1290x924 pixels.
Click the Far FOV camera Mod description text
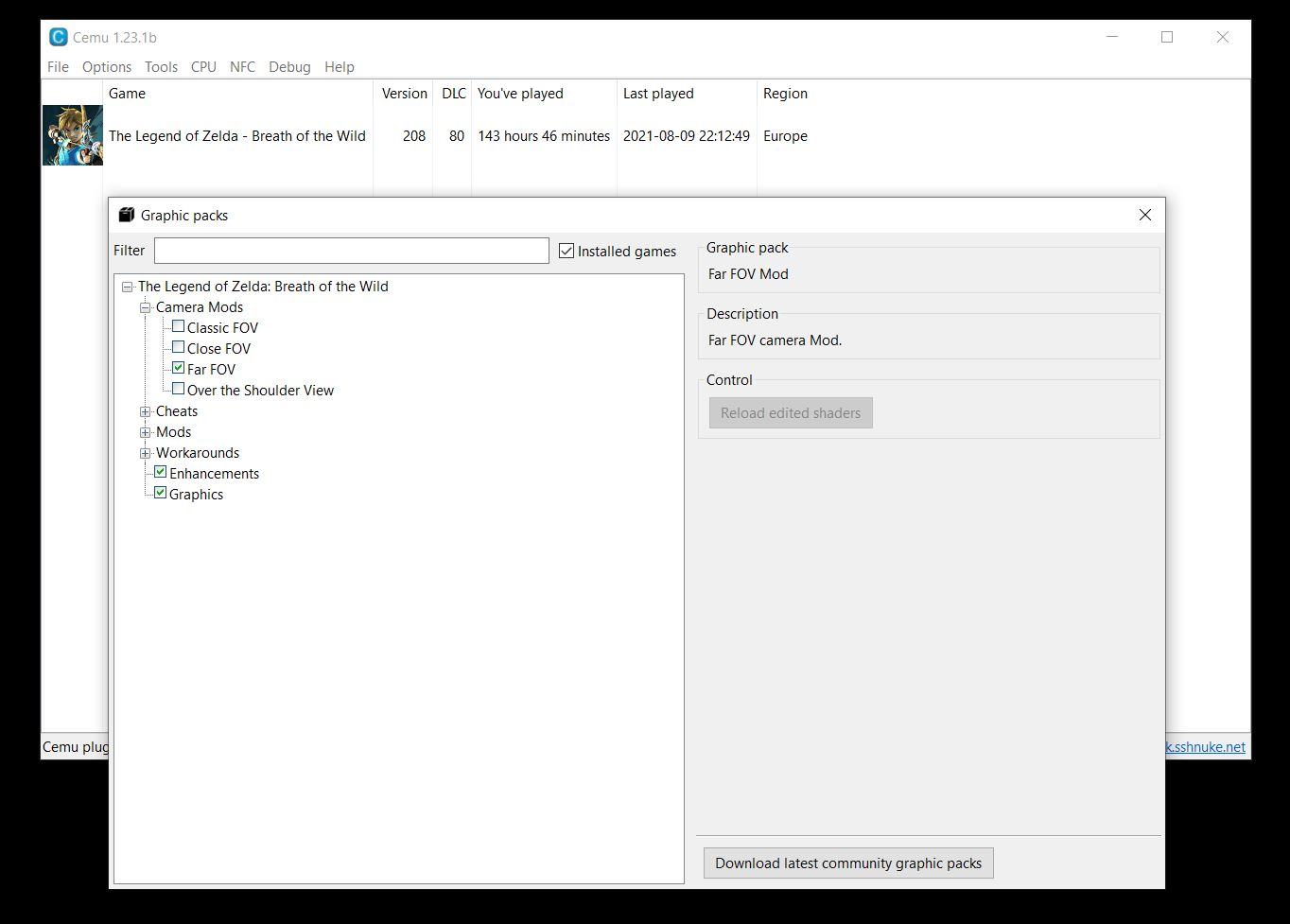(775, 340)
